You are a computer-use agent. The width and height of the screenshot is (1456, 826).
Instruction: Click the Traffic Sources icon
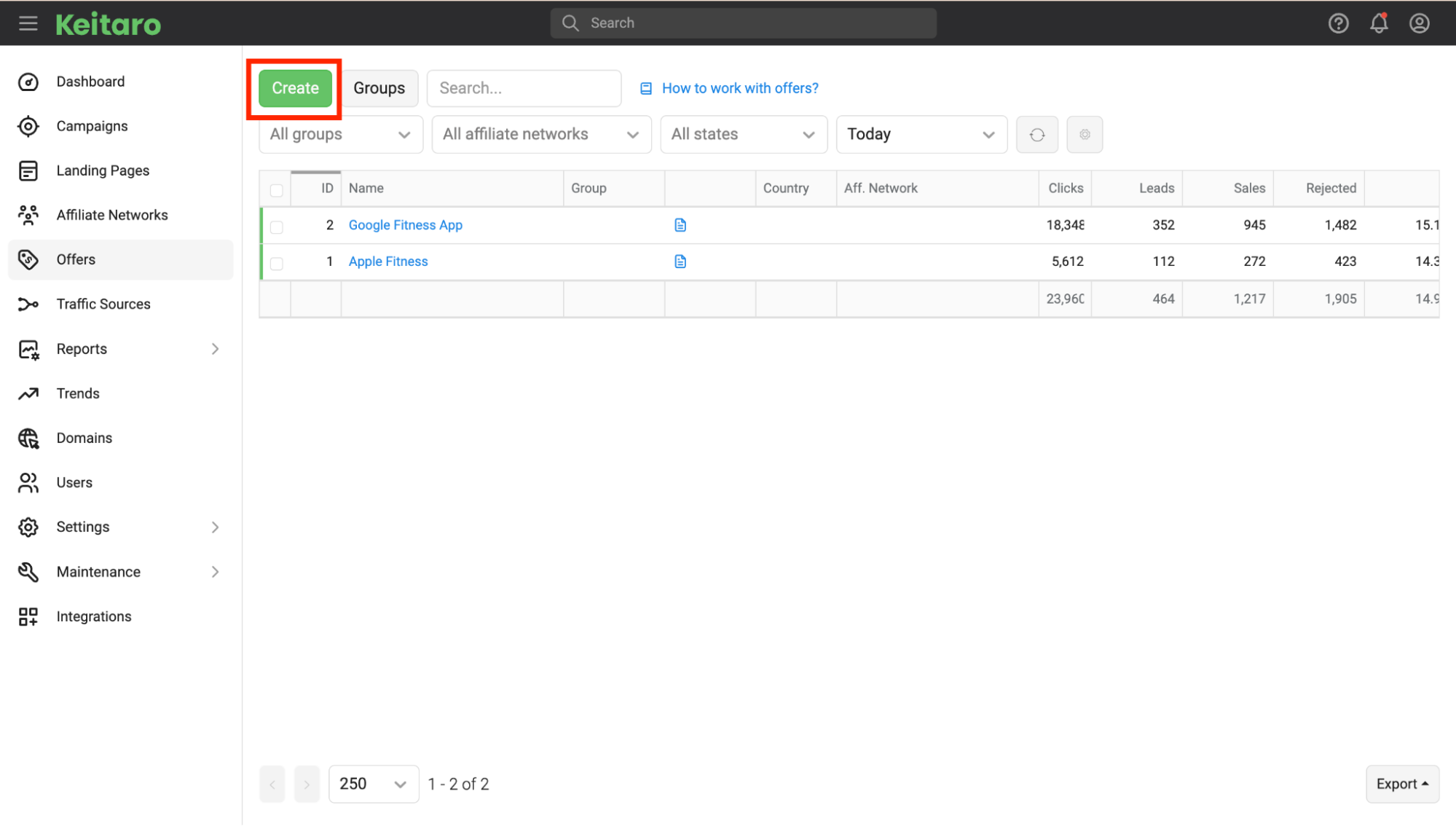[28, 304]
